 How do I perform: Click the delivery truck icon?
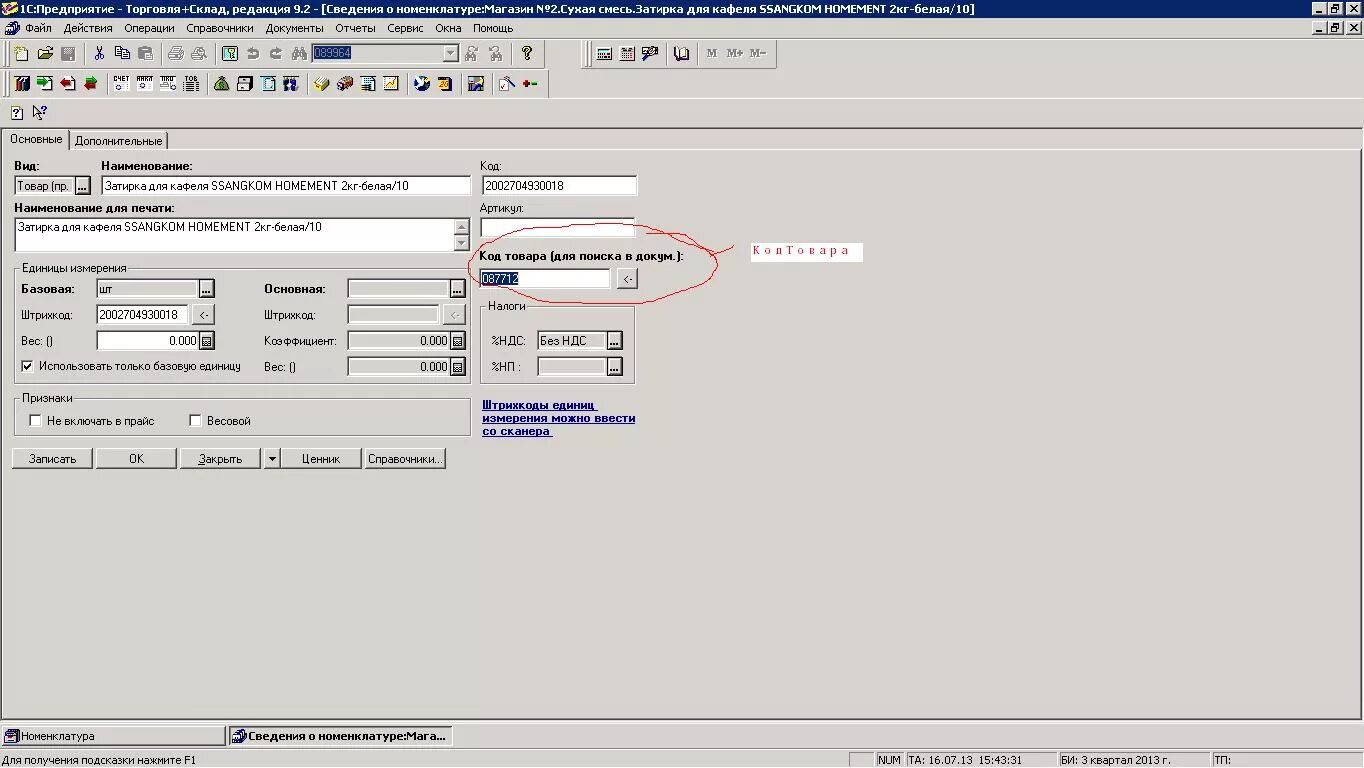344,84
